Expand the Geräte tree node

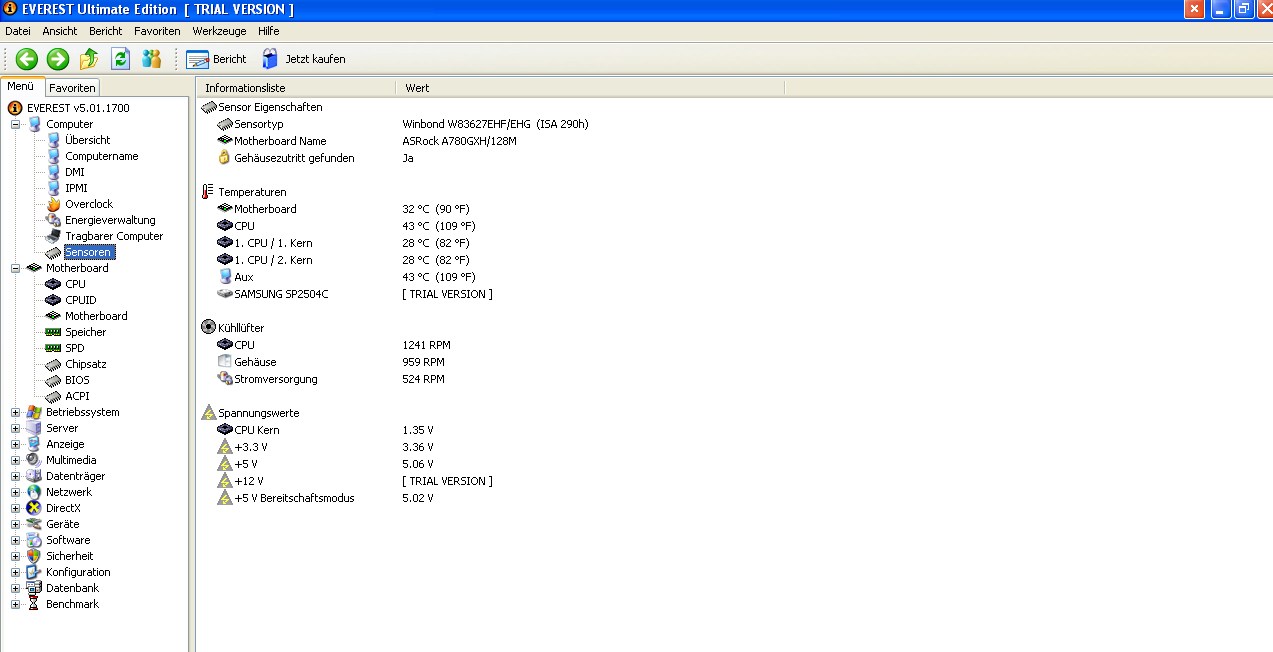click(16, 524)
